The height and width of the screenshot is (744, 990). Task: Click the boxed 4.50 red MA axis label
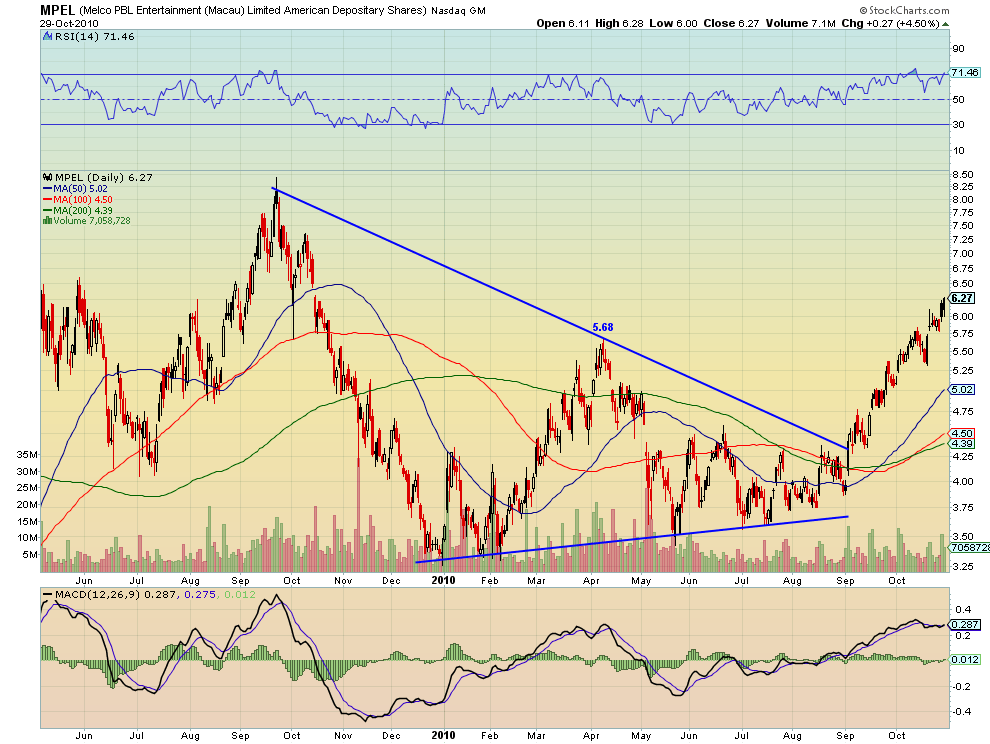click(962, 433)
